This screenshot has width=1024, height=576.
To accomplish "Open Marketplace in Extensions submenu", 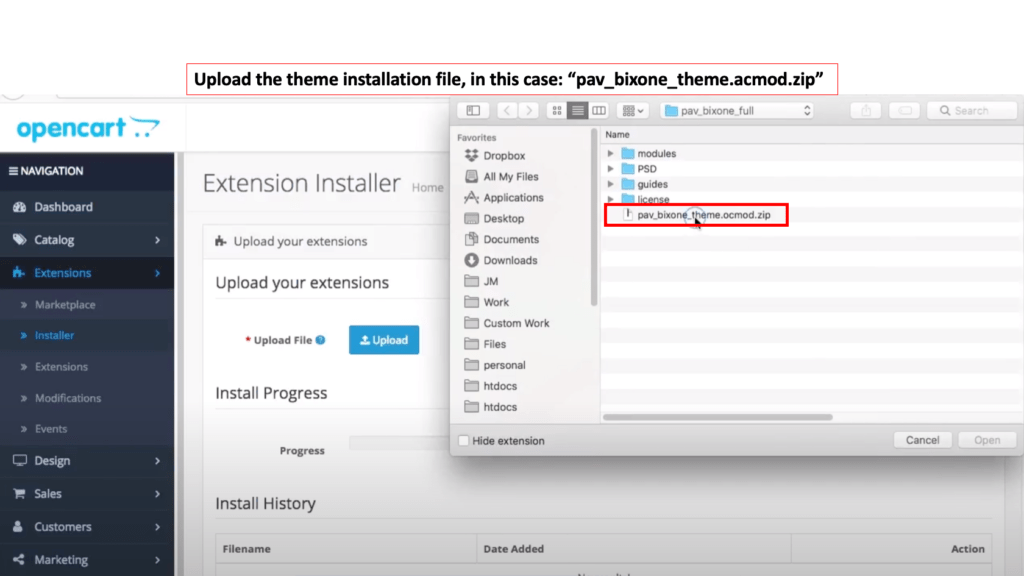I will click(65, 305).
